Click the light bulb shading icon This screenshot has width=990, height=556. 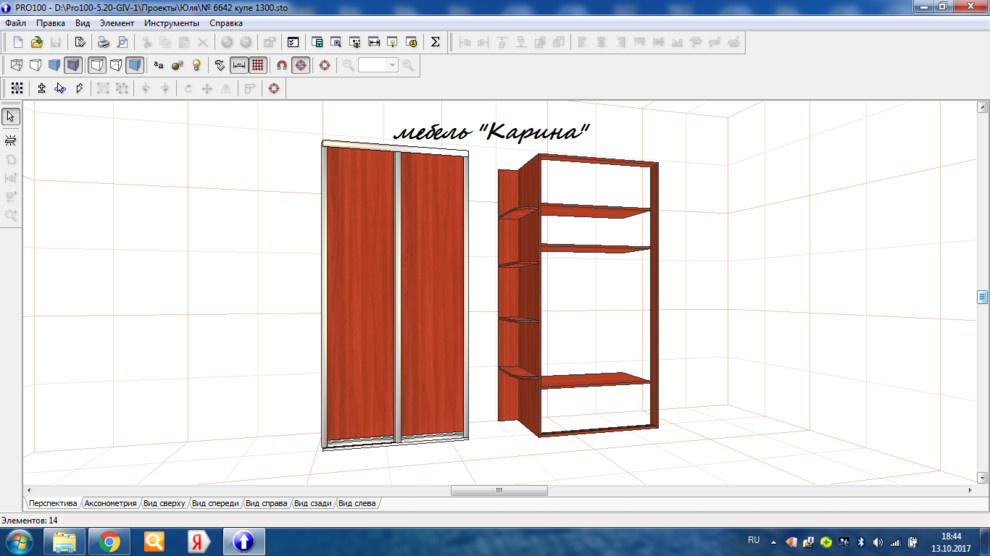197,65
